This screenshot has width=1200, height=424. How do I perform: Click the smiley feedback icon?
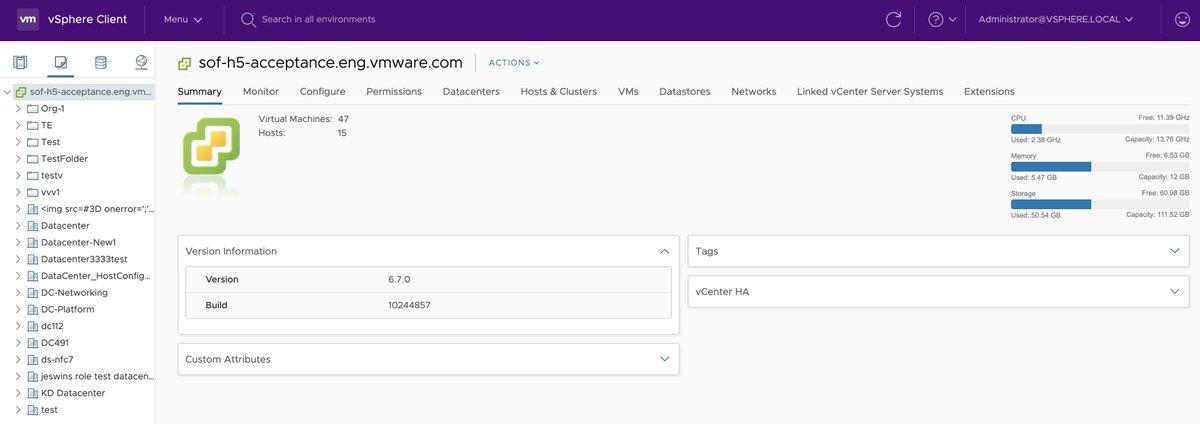pos(1182,19)
